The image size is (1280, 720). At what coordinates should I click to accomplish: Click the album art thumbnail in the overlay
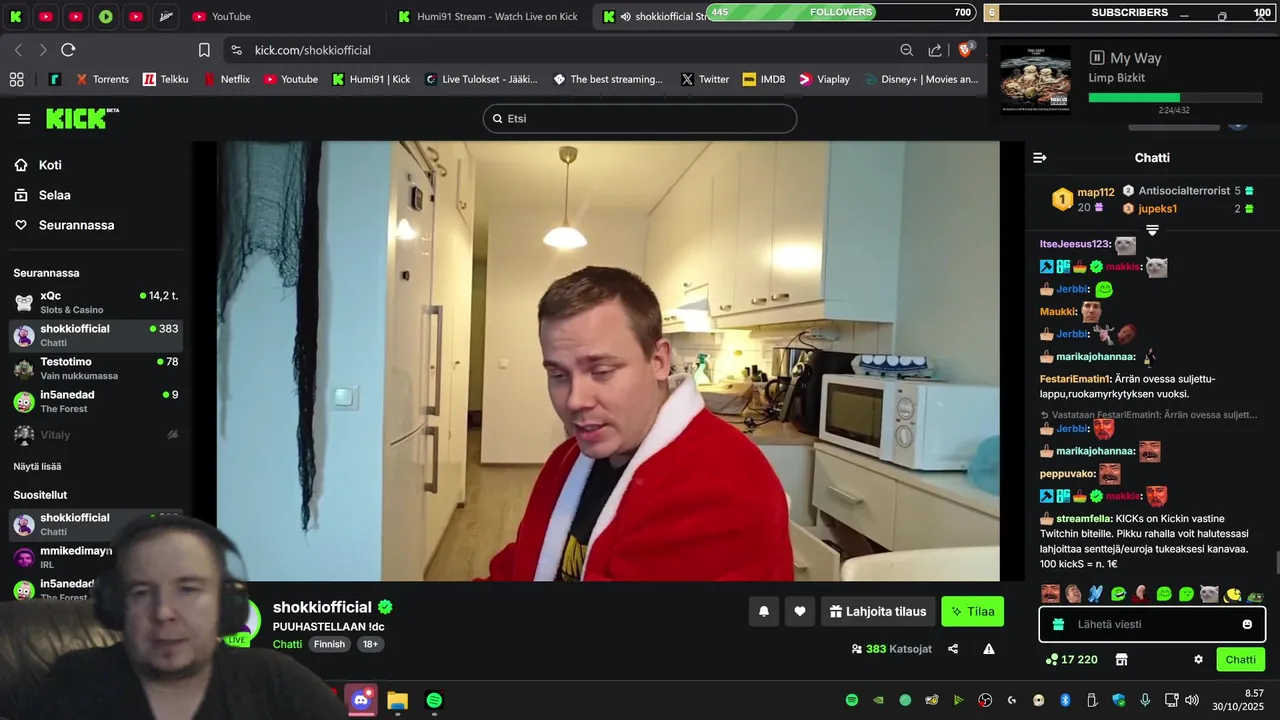pos(1035,79)
